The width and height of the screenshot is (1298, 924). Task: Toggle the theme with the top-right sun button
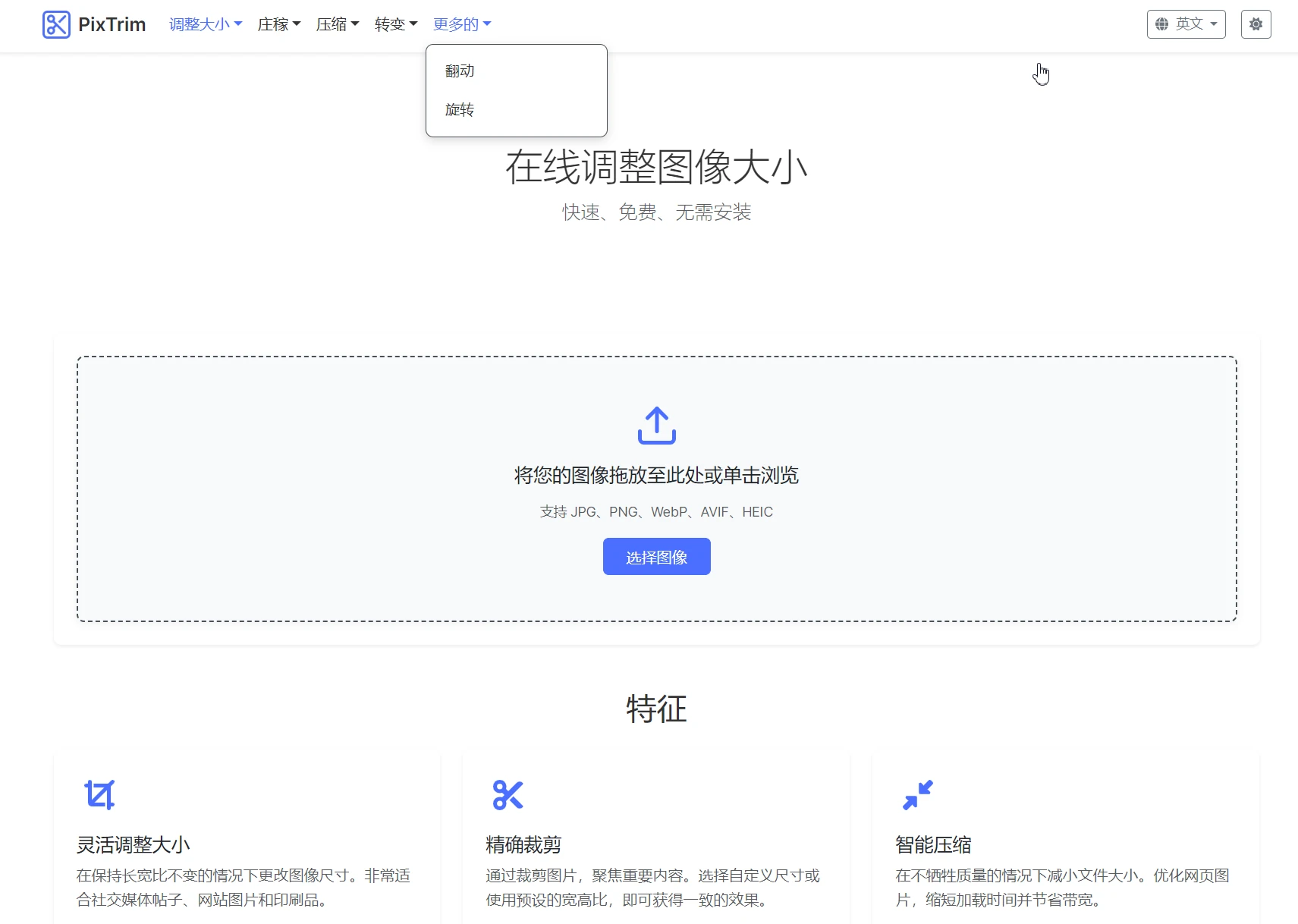(x=1256, y=24)
